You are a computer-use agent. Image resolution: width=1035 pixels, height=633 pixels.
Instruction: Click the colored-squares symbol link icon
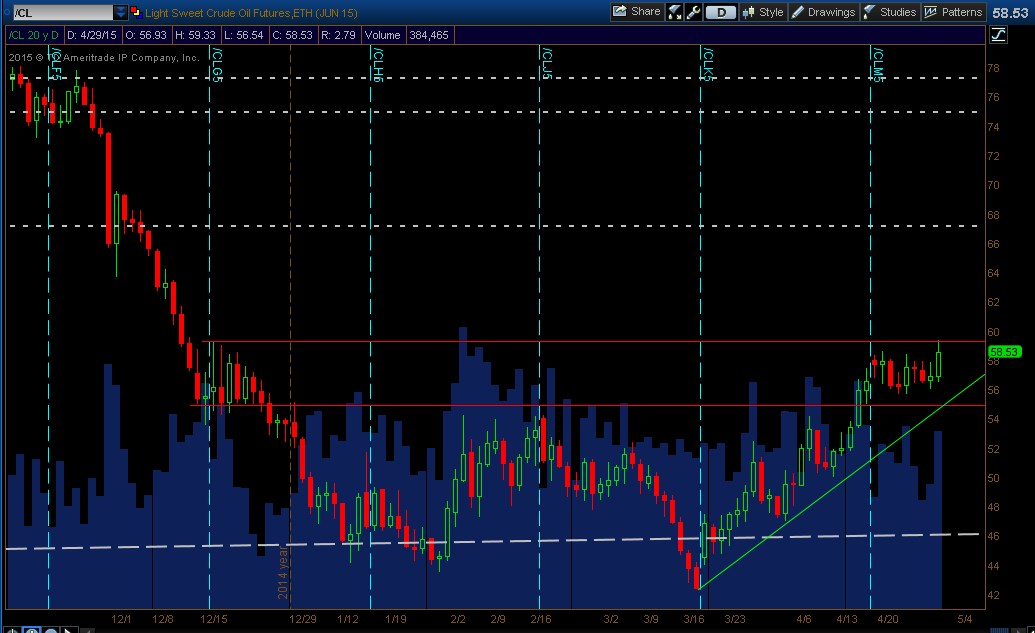click(135, 12)
